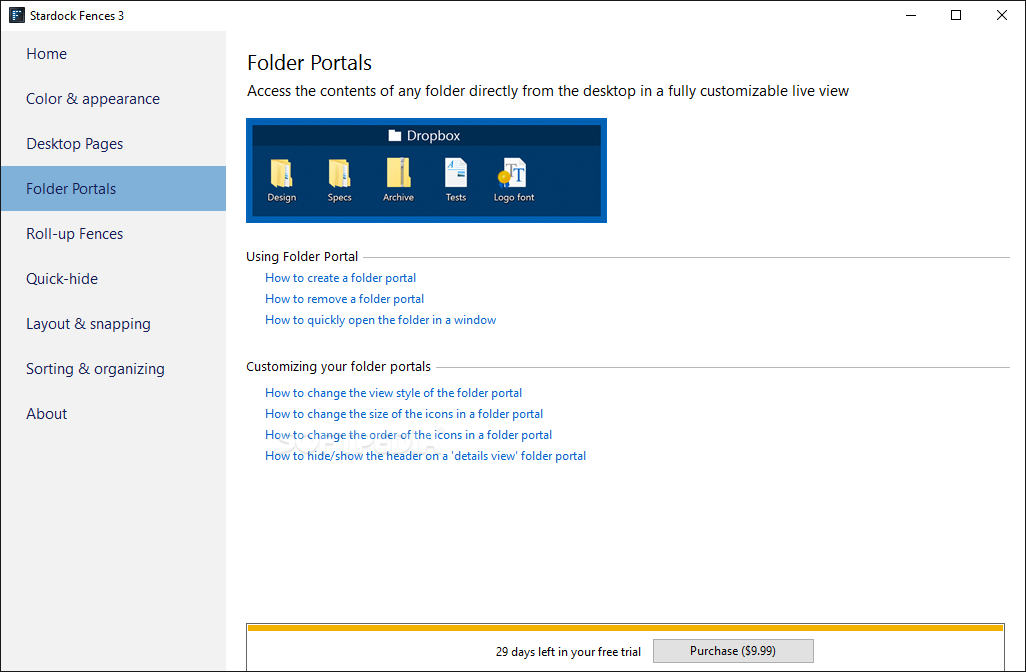Go to Color & appearance settings

[x=114, y=99]
